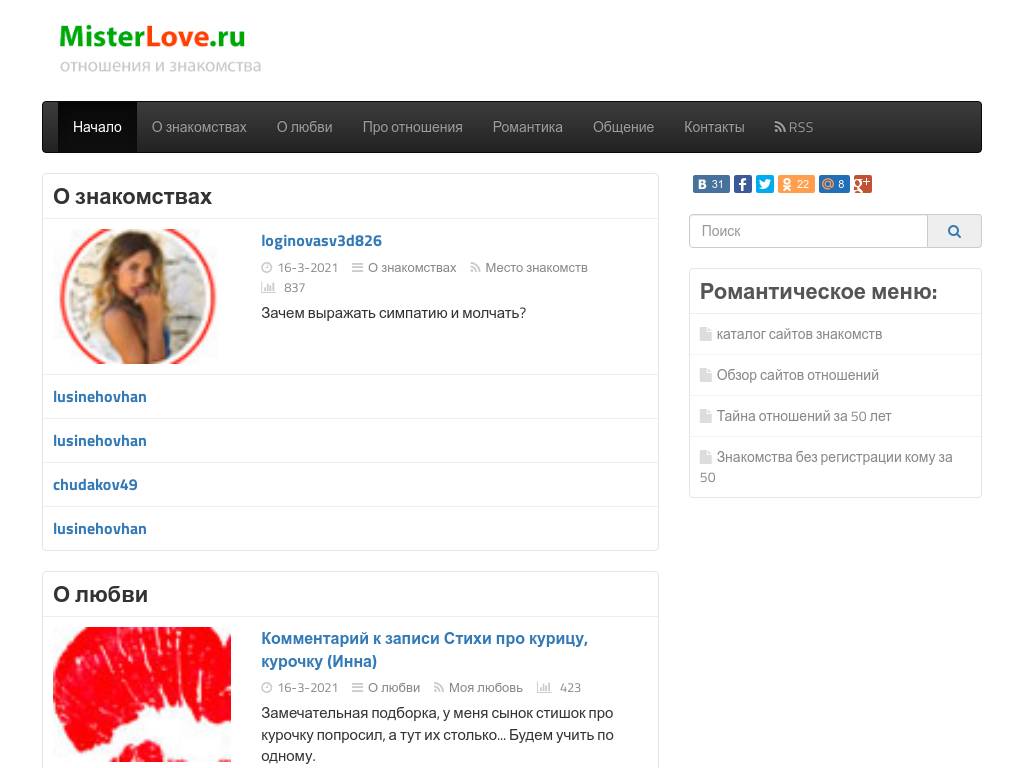This screenshot has width=1024, height=768.
Task: Open Тайна отношений за 50 лет
Action: pos(804,416)
